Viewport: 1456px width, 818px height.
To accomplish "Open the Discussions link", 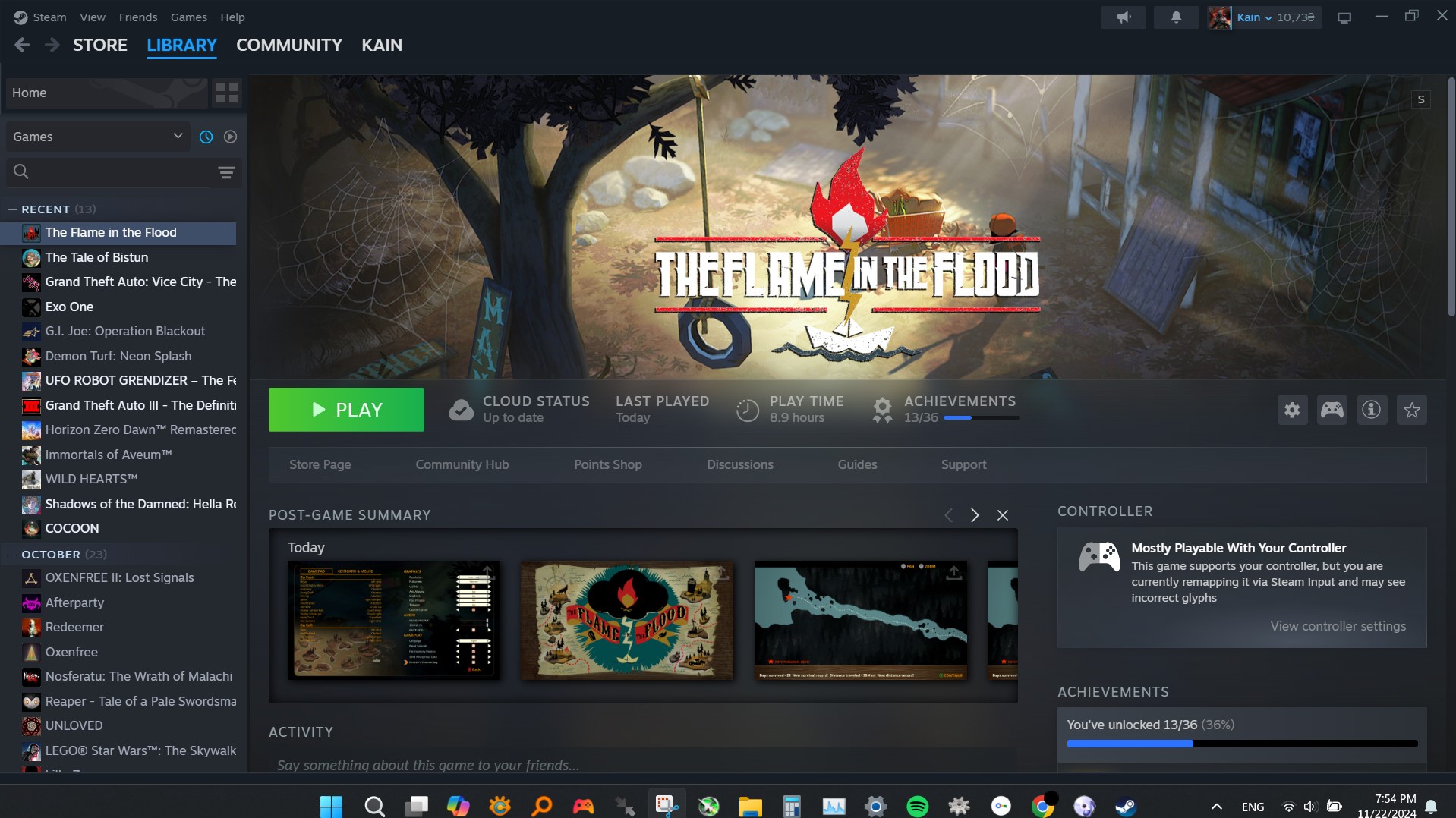I will pyautogui.click(x=740, y=464).
